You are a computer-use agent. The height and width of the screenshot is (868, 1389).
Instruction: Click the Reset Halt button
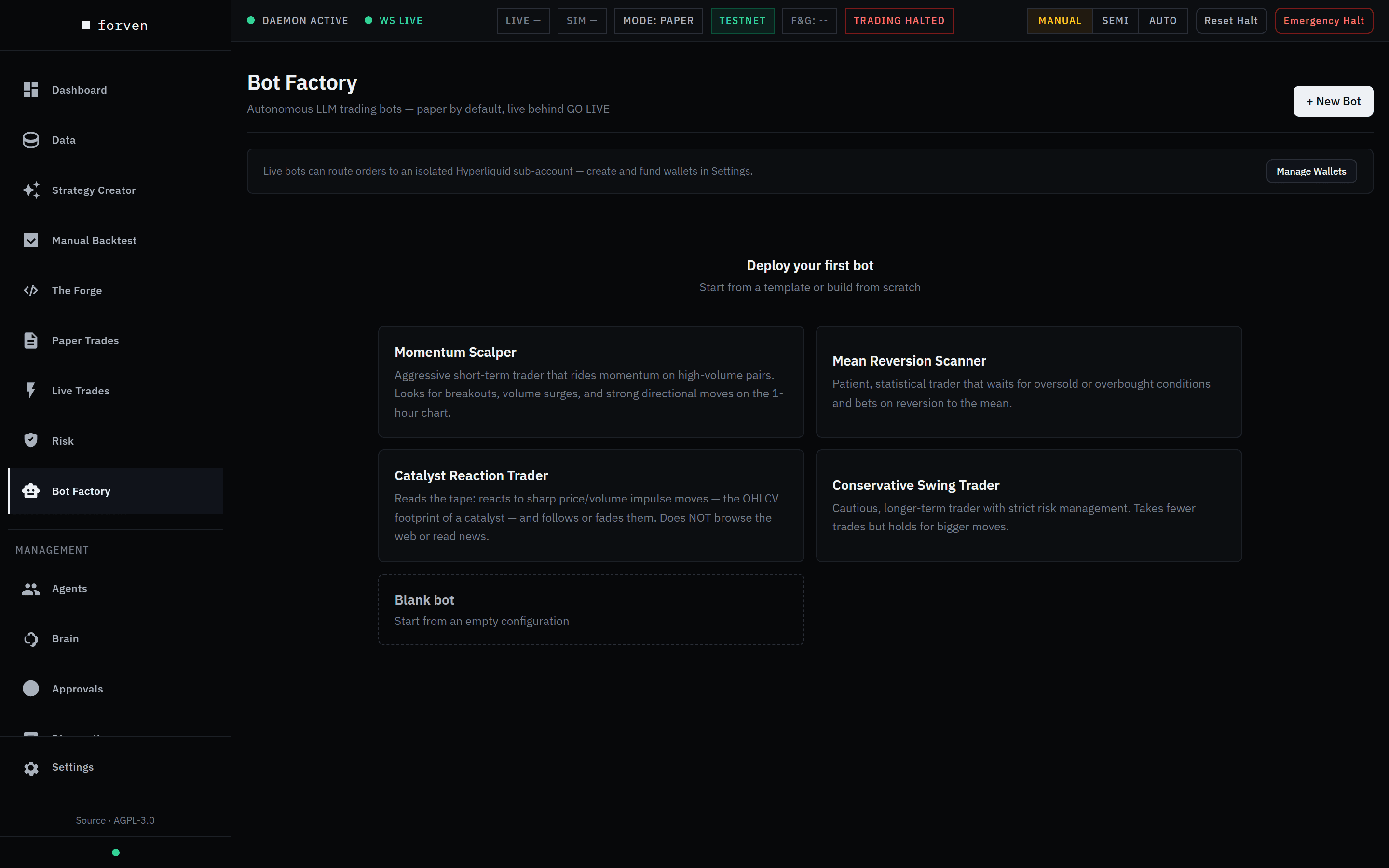[x=1231, y=21]
